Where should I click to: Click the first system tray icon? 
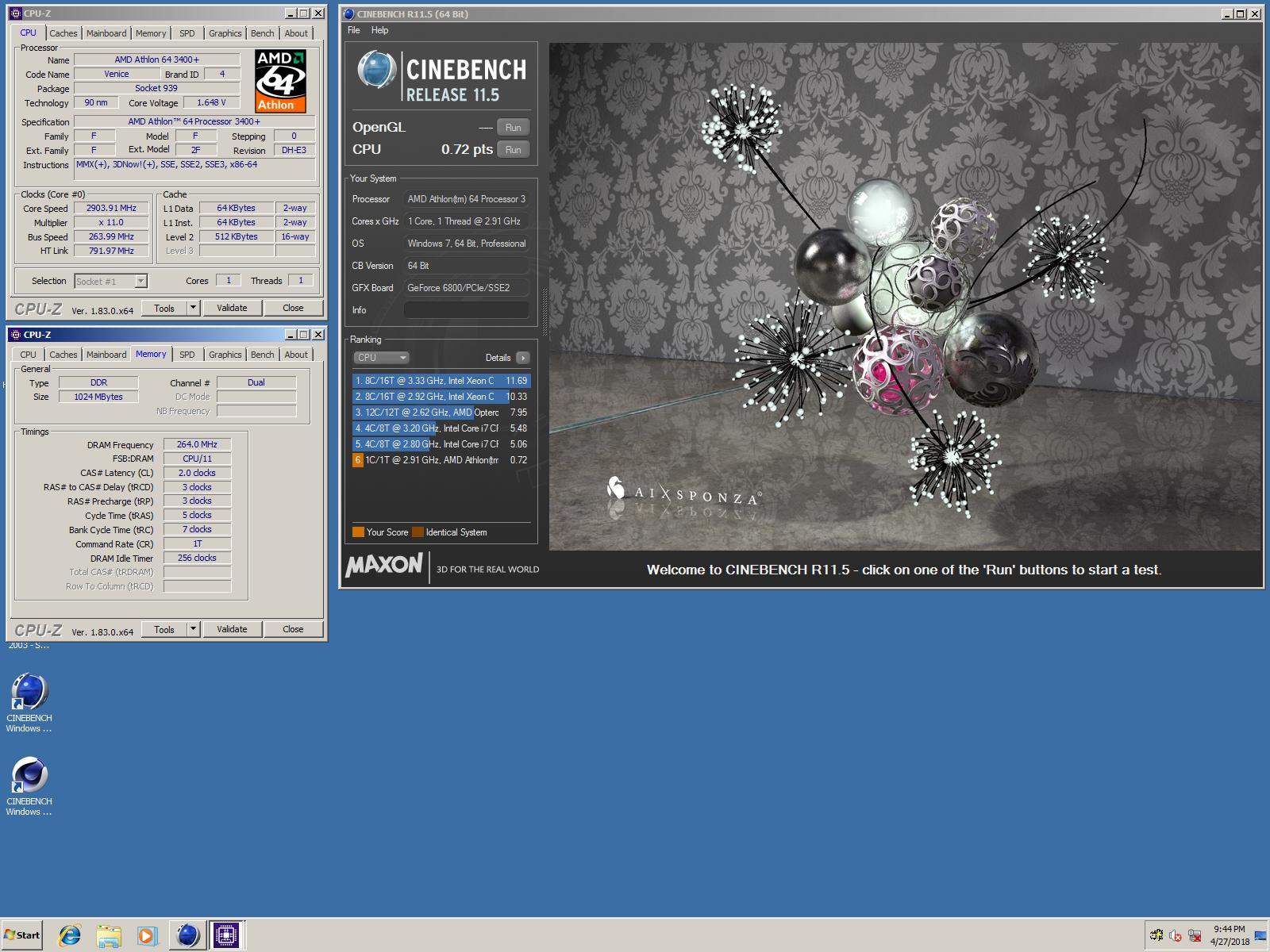pos(1156,936)
